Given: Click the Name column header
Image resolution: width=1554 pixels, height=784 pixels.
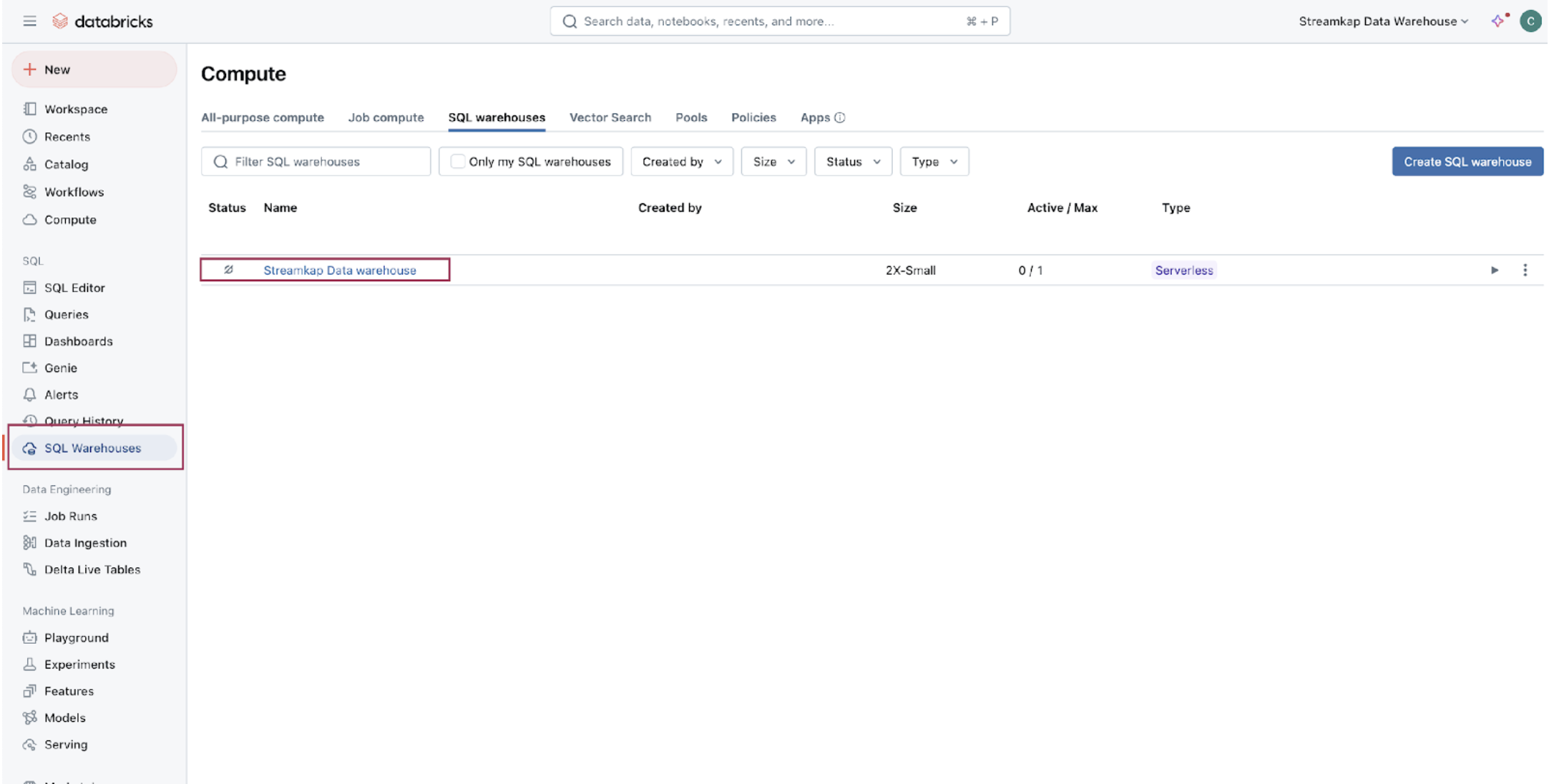Looking at the screenshot, I should coord(280,207).
